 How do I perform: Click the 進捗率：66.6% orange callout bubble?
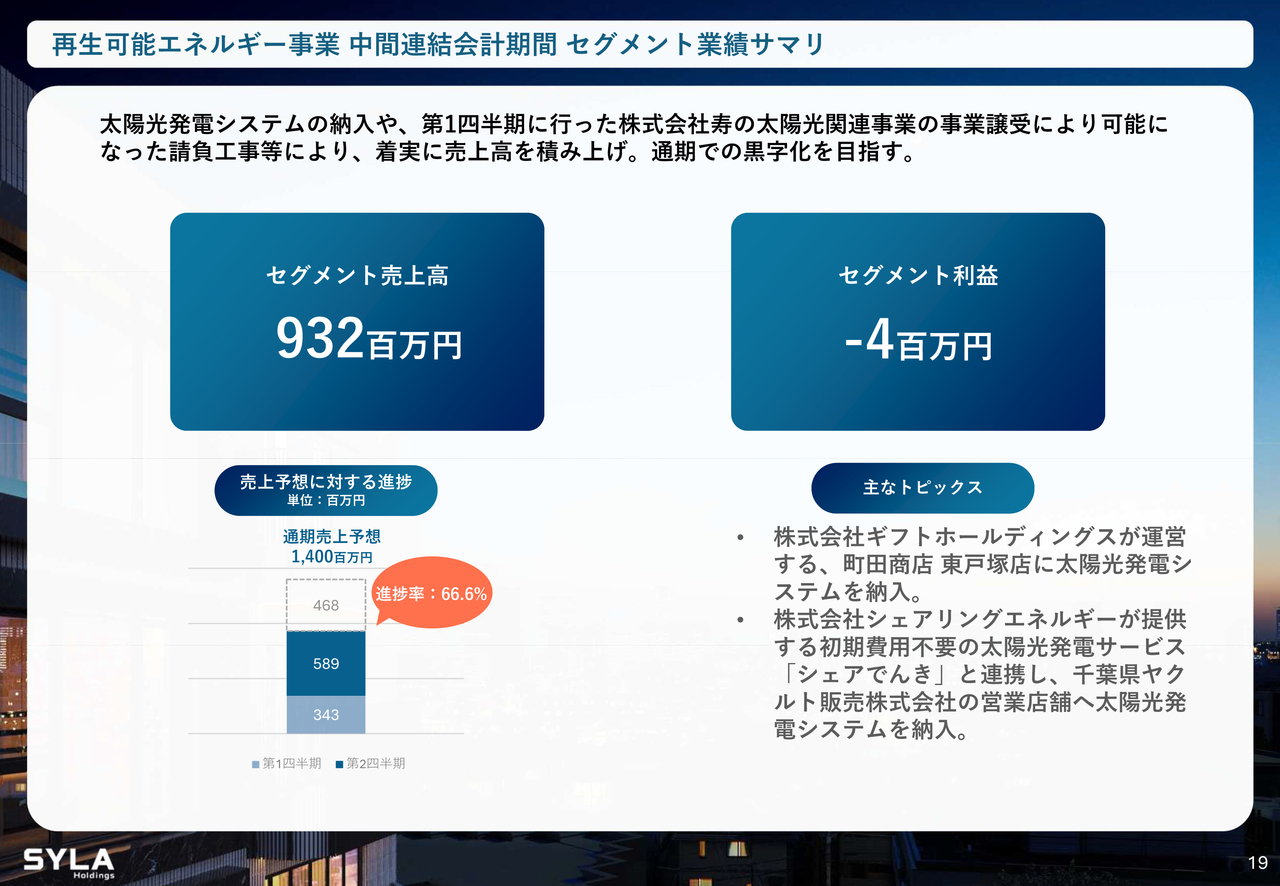tap(431, 594)
